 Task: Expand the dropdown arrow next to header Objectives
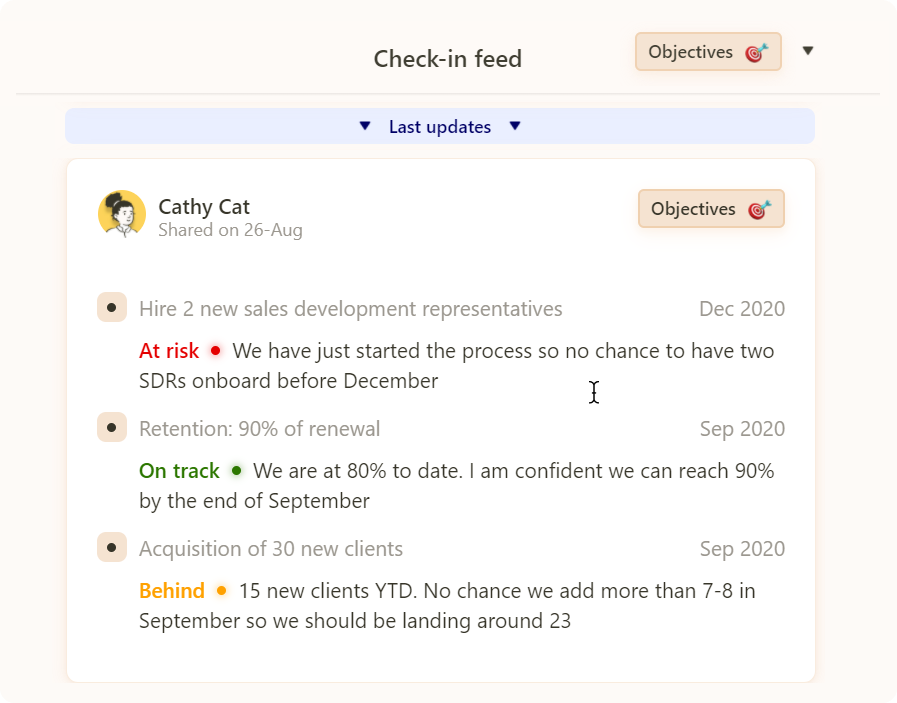click(808, 51)
